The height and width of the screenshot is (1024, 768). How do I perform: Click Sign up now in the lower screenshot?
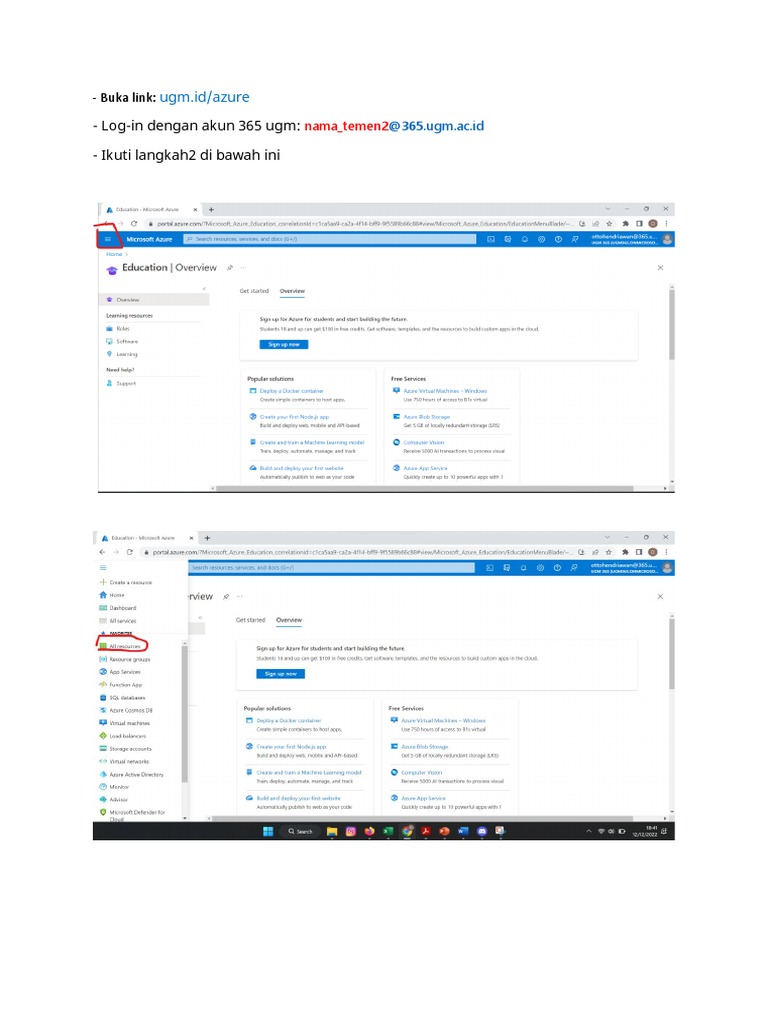(x=280, y=674)
